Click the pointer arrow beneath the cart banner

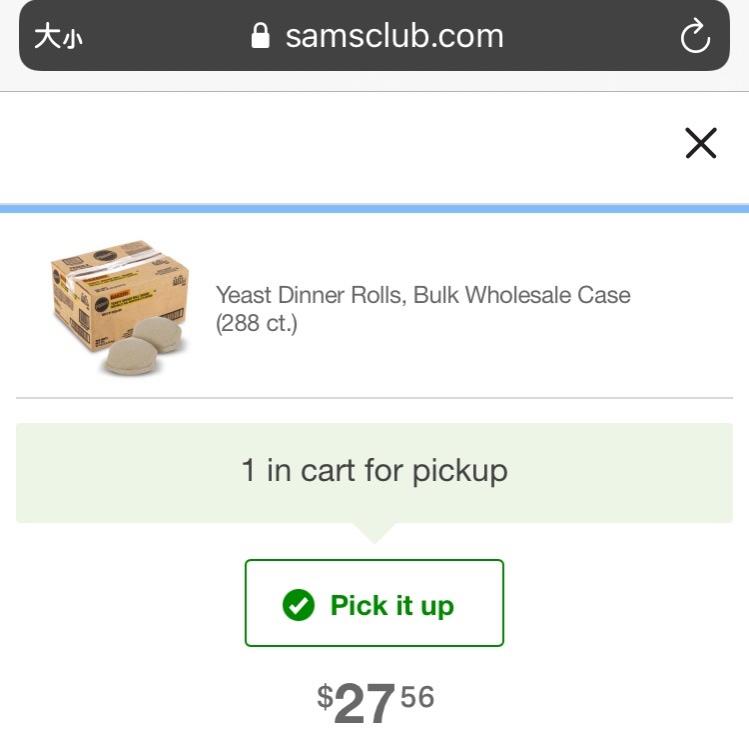pyautogui.click(x=374, y=533)
